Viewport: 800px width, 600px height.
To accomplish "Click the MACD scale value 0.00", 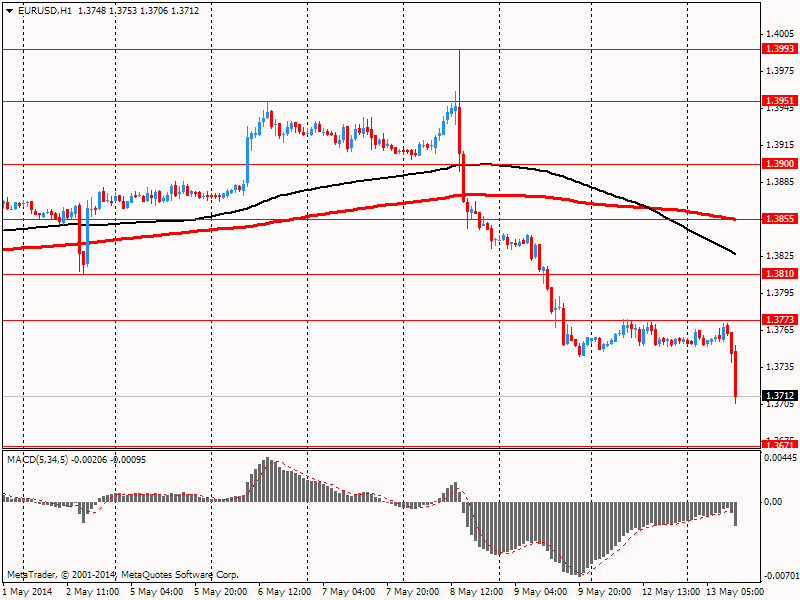I will tap(773, 502).
